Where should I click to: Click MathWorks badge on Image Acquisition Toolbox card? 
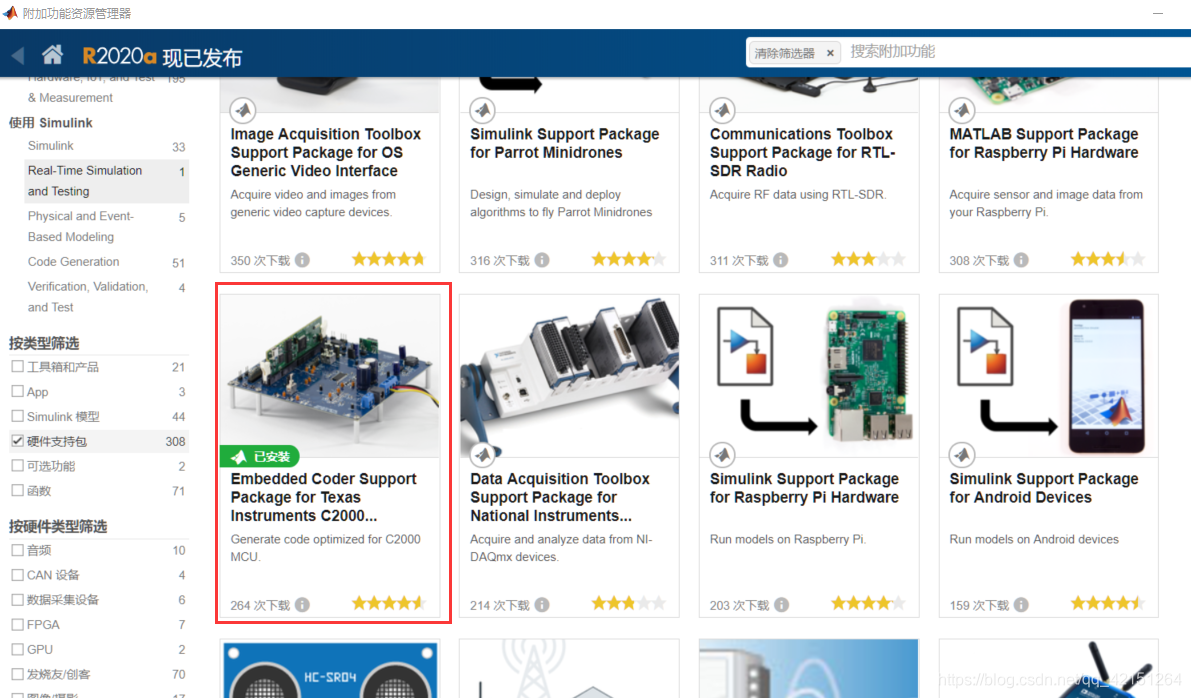pos(243,110)
